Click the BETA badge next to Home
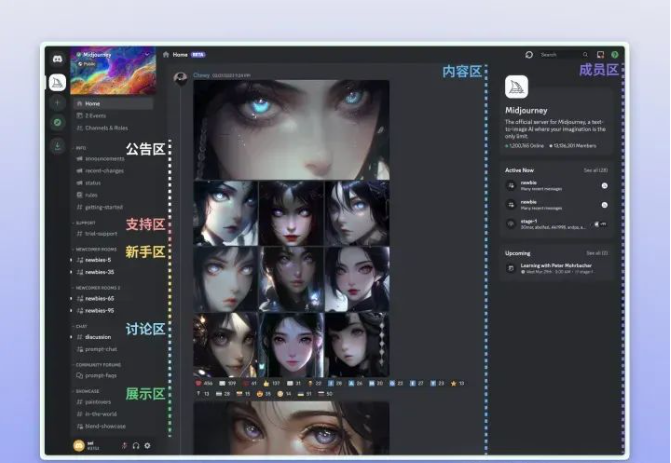The image size is (671, 463). (x=198, y=54)
